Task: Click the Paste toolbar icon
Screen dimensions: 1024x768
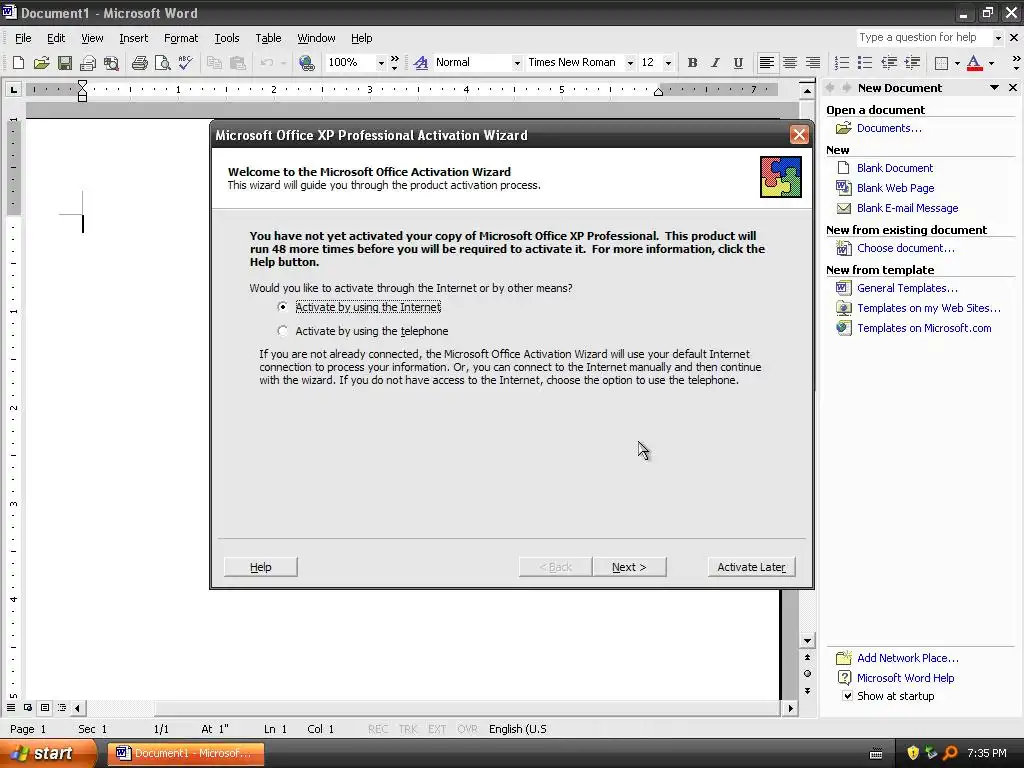Action: (238, 63)
